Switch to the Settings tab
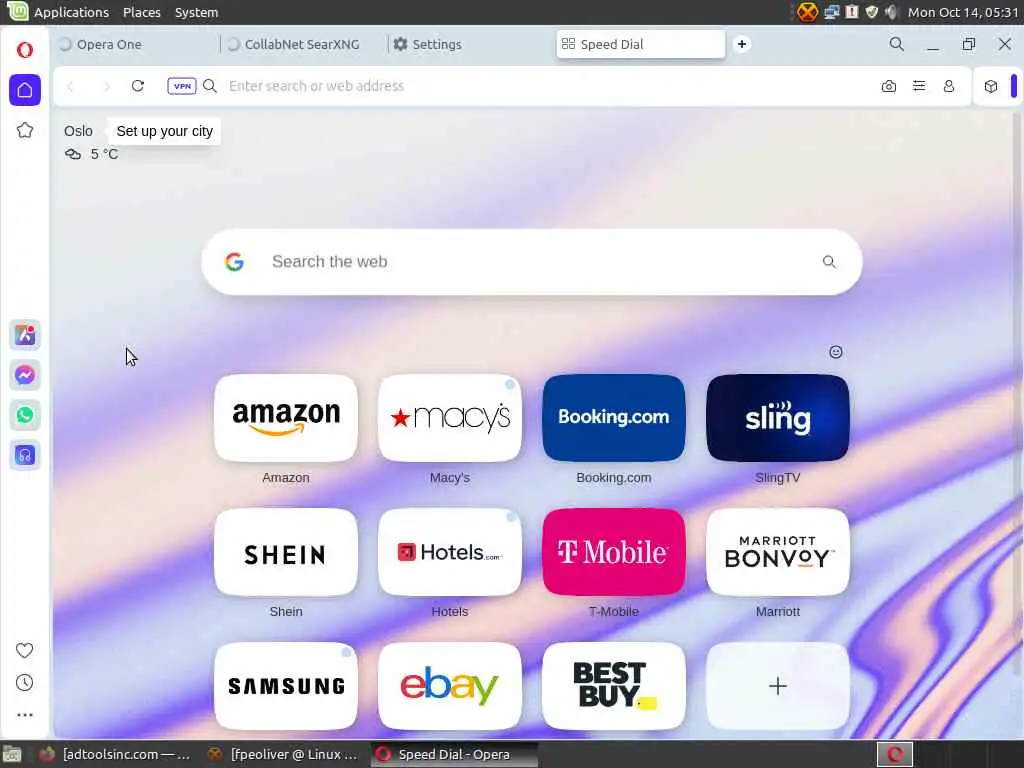Viewport: 1024px width, 768px height. (470, 44)
